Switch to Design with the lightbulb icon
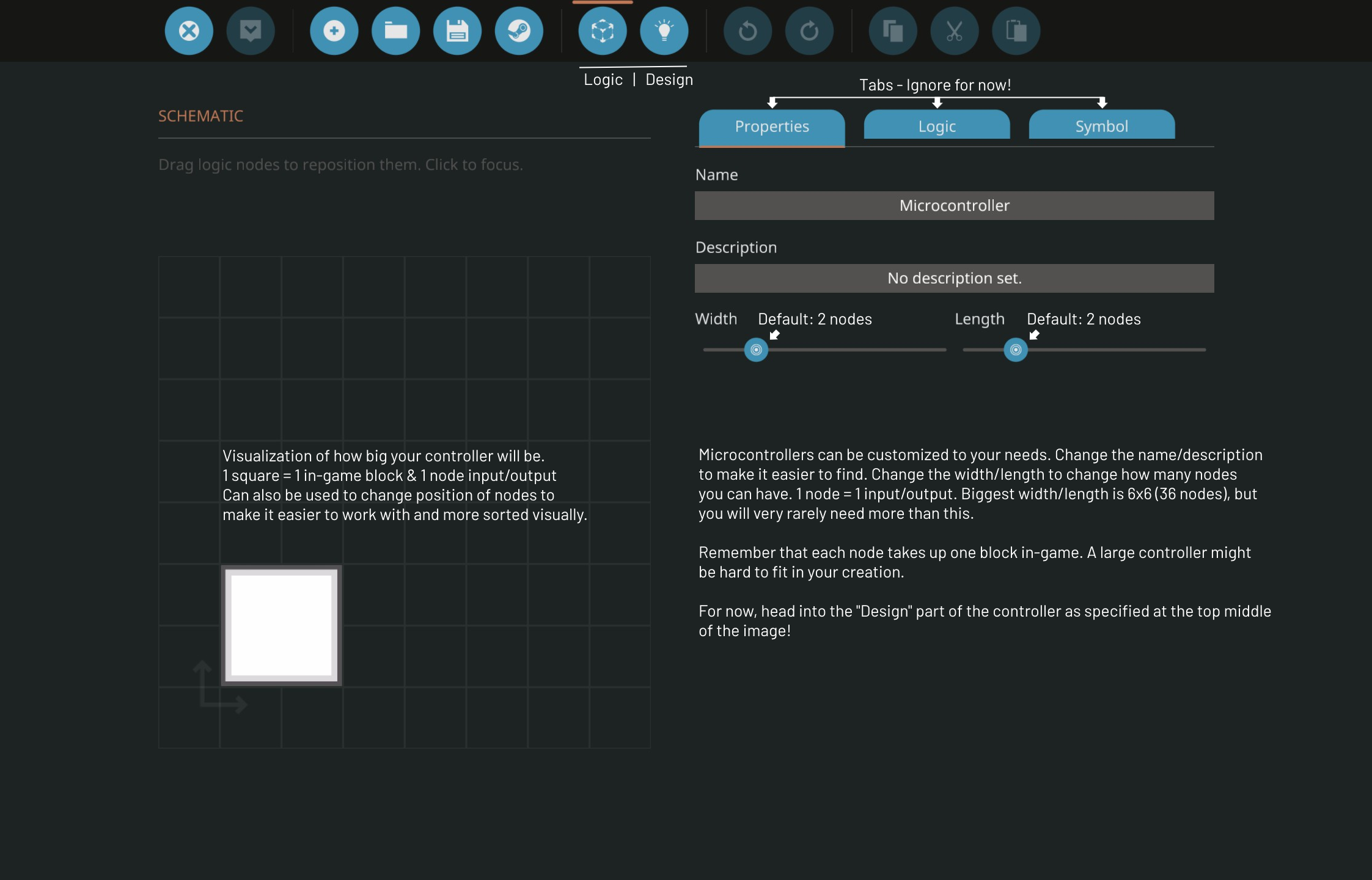The width and height of the screenshot is (1372, 880). point(664,31)
